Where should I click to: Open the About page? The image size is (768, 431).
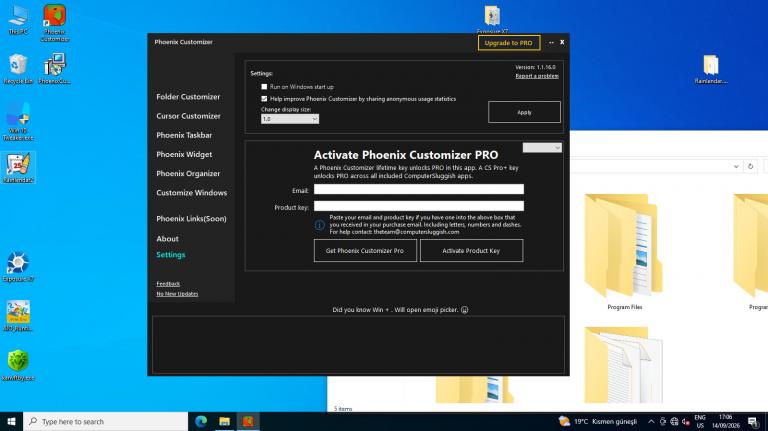coord(168,239)
